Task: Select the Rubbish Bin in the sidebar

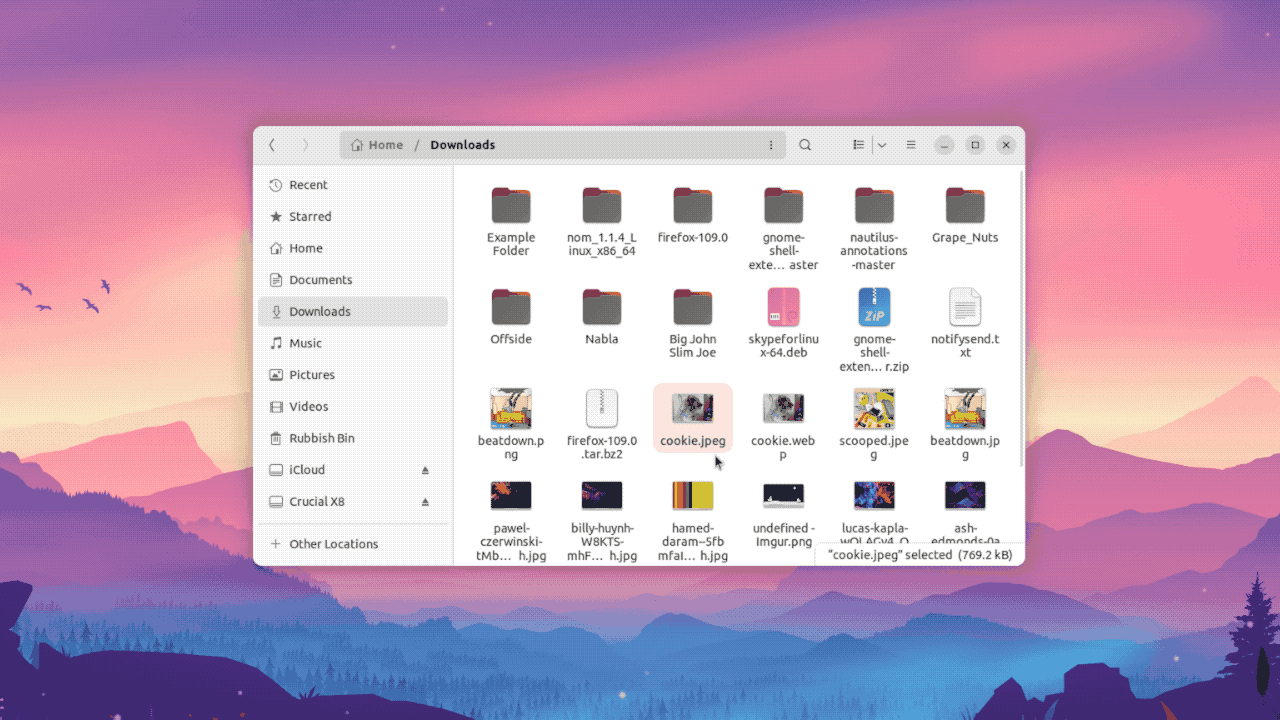Action: tap(320, 438)
